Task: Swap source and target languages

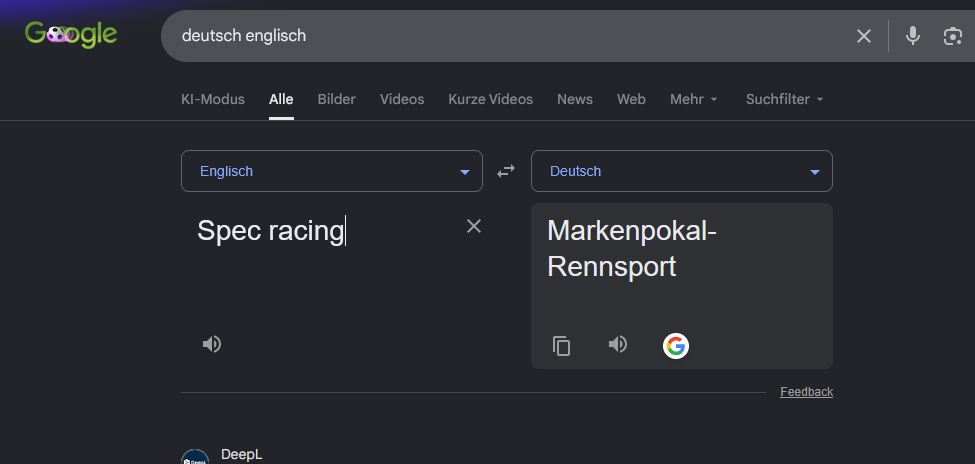Action: click(506, 171)
